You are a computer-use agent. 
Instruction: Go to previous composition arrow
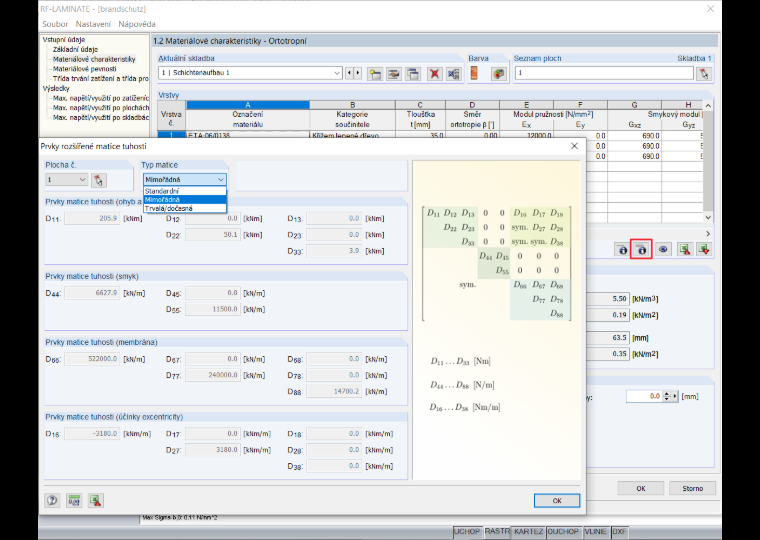click(x=349, y=73)
